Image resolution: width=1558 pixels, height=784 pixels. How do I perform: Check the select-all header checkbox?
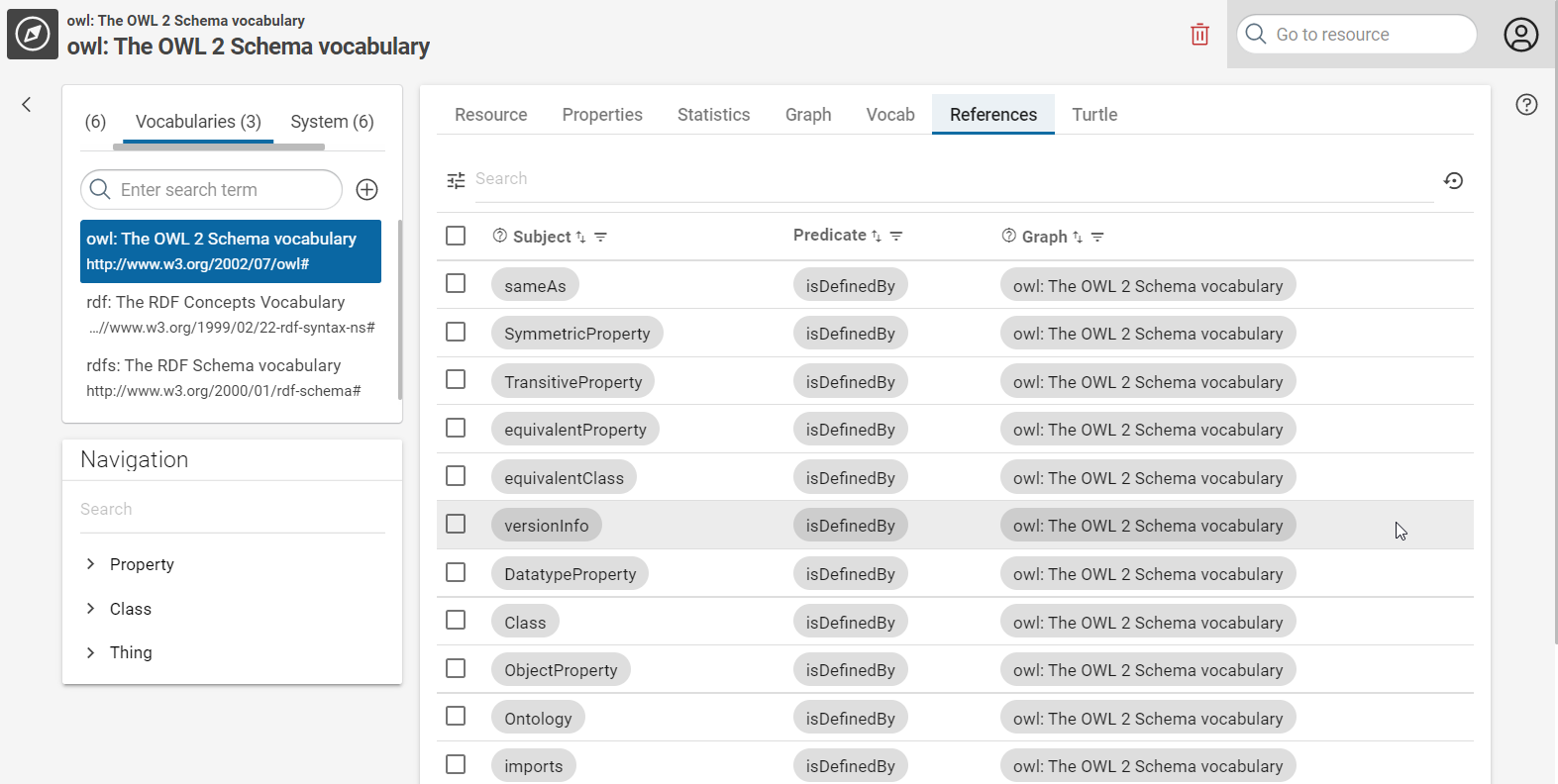tap(456, 236)
